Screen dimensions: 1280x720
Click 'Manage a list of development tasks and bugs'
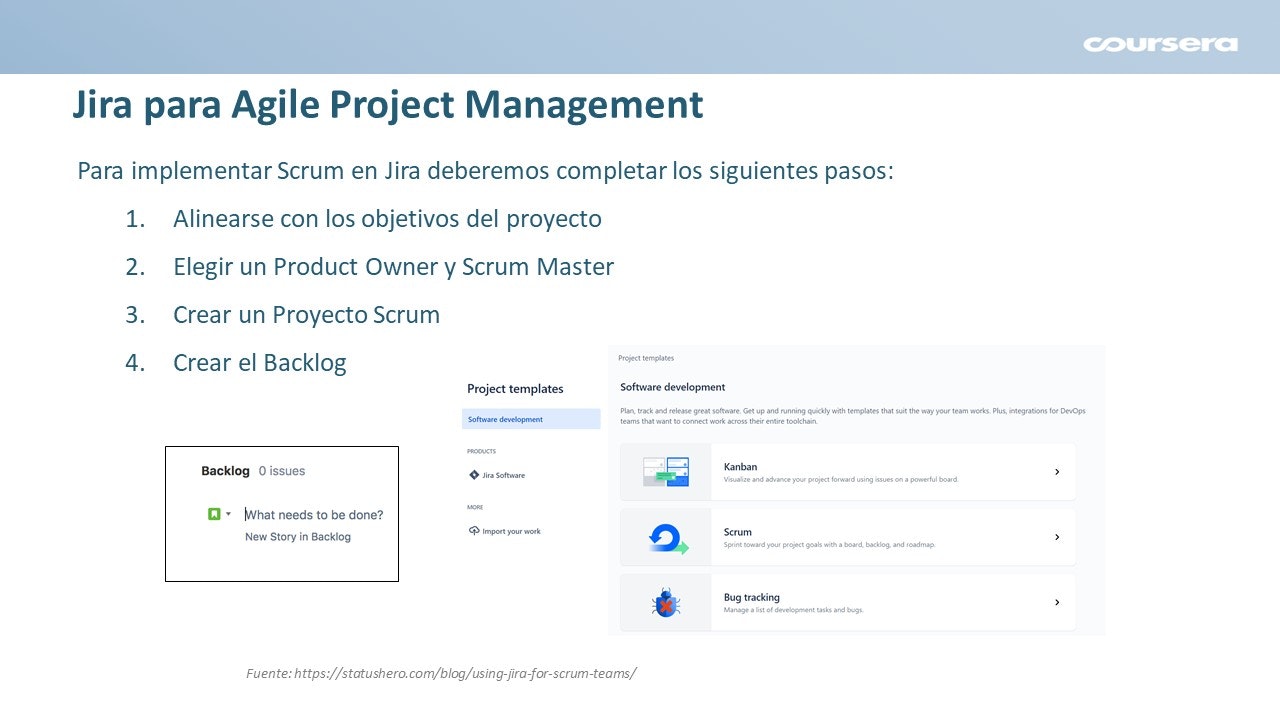click(794, 610)
